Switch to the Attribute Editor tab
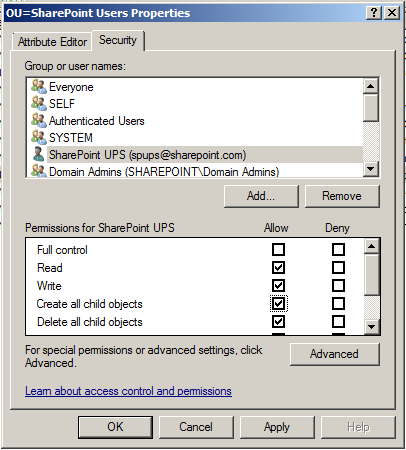Screen dimensions: 406x450 point(52,42)
